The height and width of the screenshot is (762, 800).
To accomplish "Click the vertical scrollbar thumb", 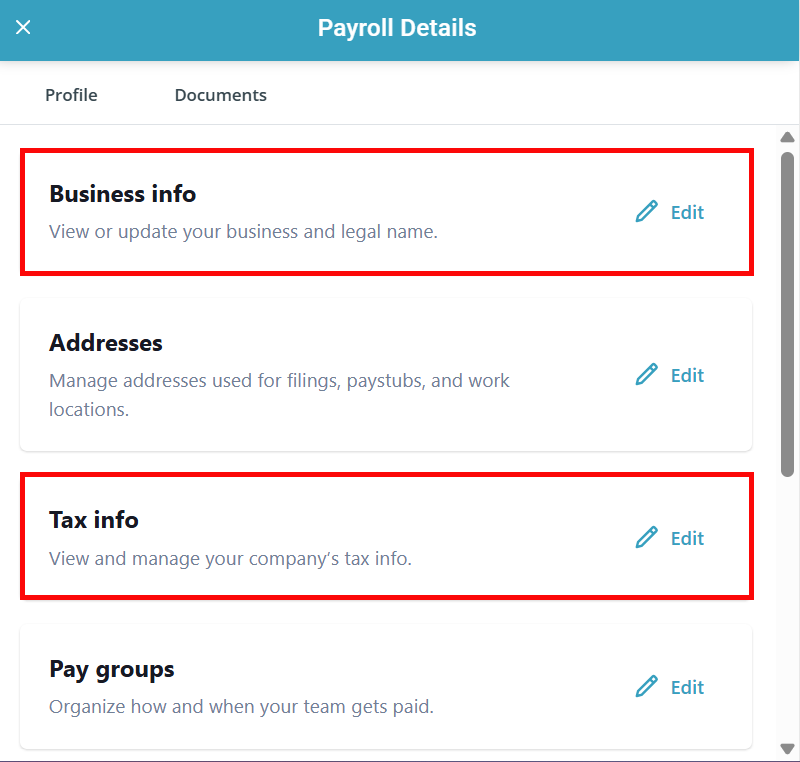I will [x=787, y=310].
